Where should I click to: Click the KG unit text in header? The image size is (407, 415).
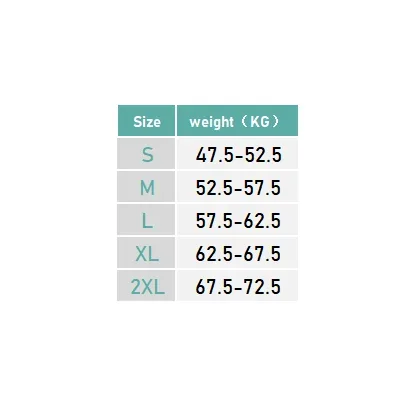(x=260, y=122)
